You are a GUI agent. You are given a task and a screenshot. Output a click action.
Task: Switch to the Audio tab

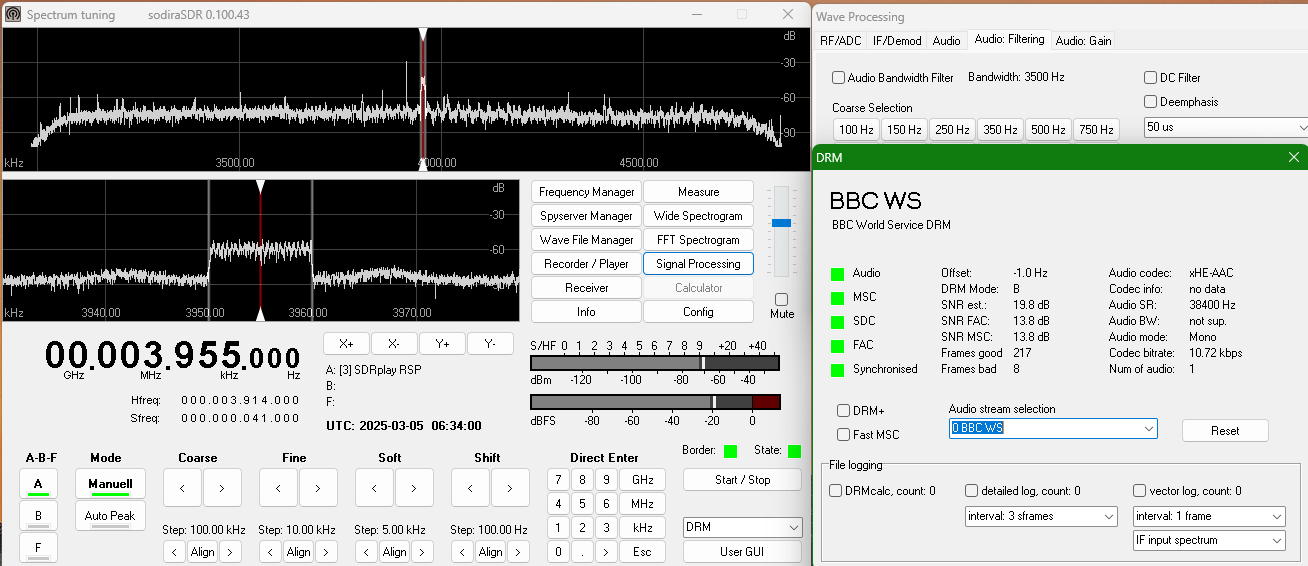tap(946, 41)
